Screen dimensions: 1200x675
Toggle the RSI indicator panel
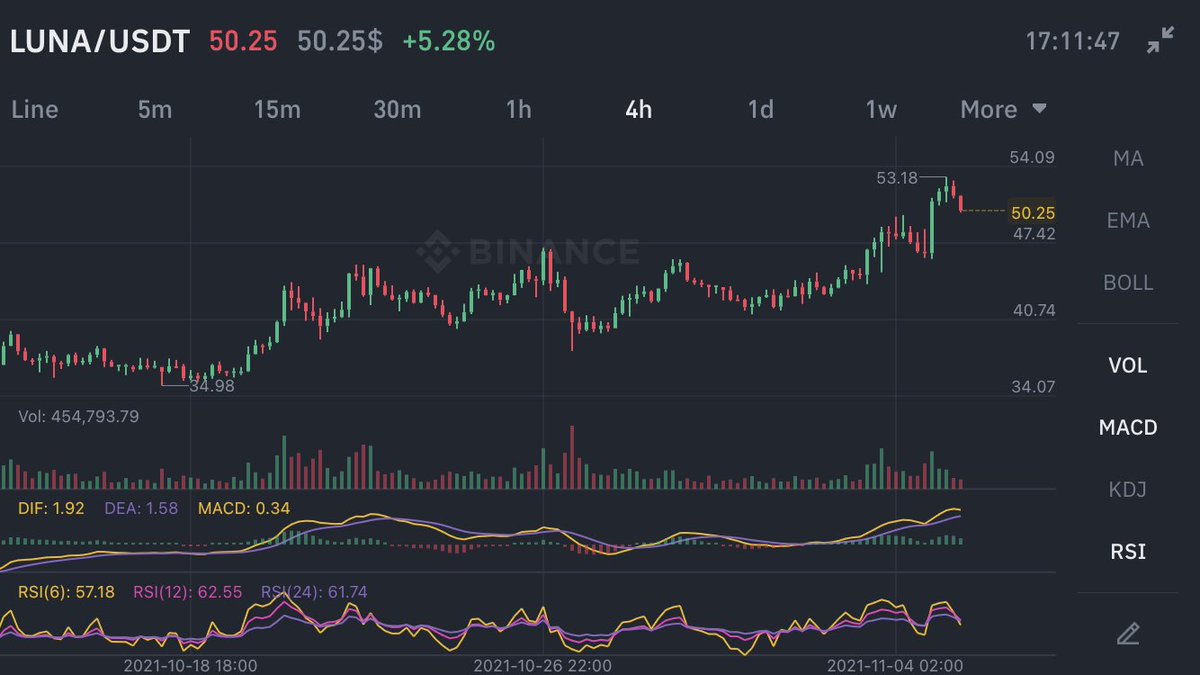pos(1128,551)
